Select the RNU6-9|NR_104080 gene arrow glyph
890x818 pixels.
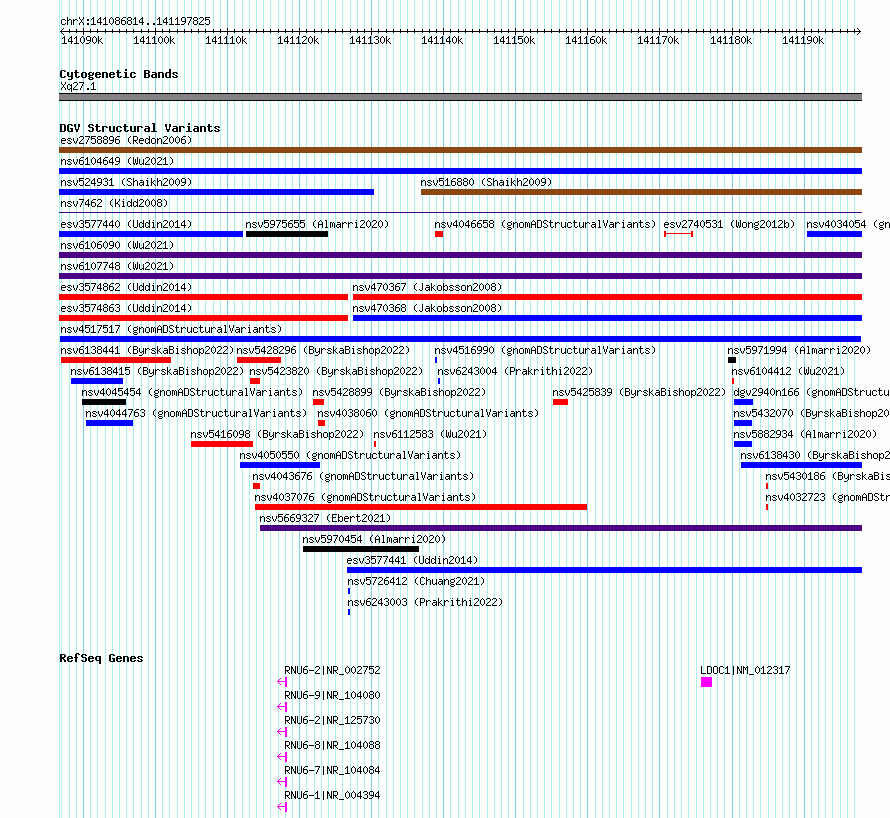pos(282,707)
